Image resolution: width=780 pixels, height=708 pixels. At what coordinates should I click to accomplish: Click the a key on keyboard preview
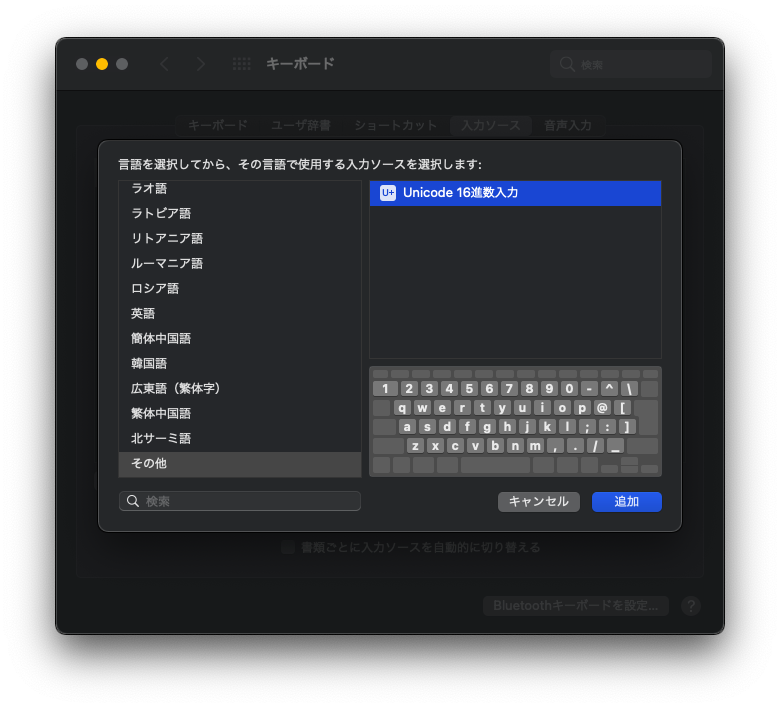pyautogui.click(x=407, y=427)
